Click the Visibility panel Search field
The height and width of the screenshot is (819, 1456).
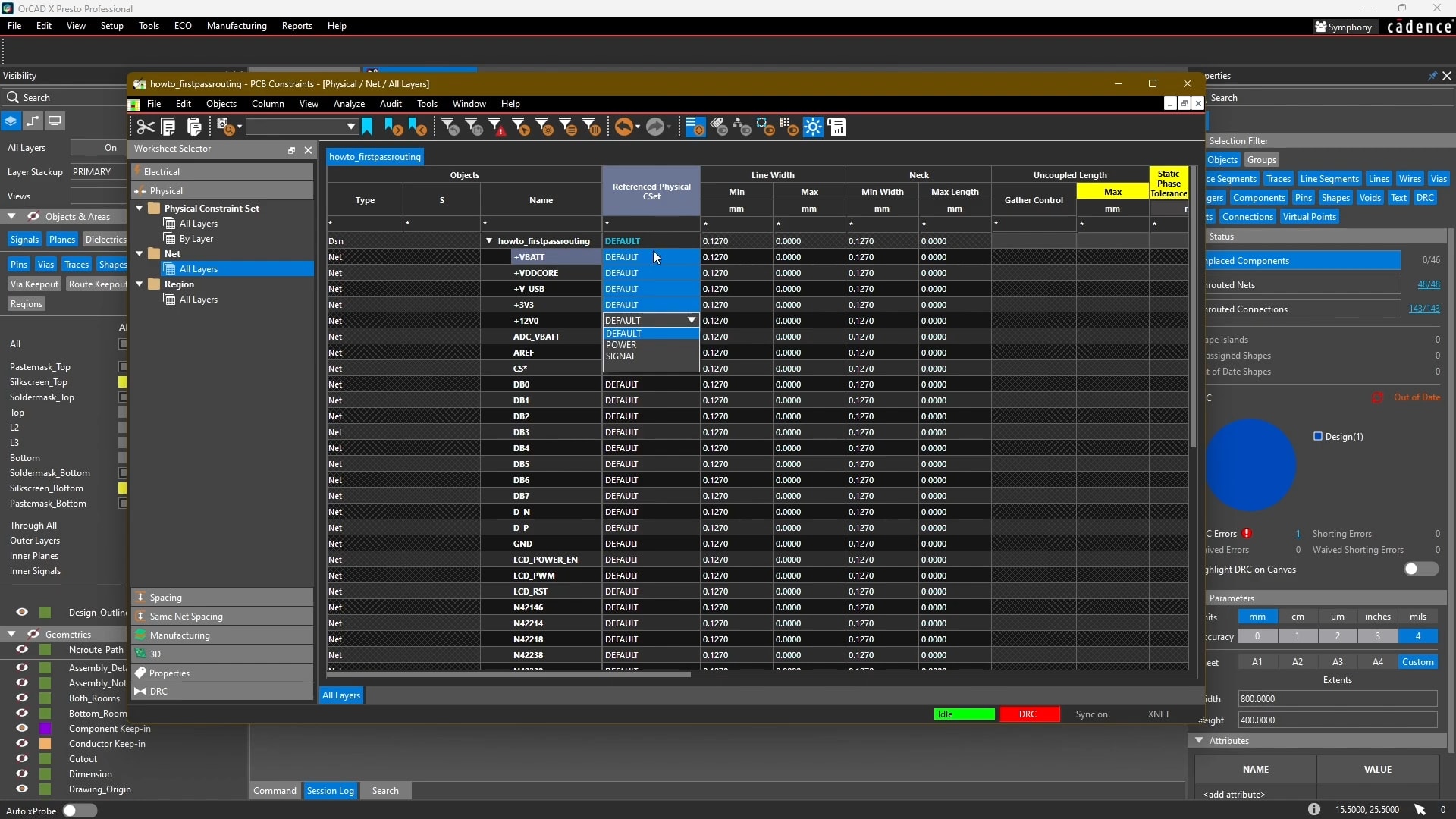pyautogui.click(x=64, y=97)
